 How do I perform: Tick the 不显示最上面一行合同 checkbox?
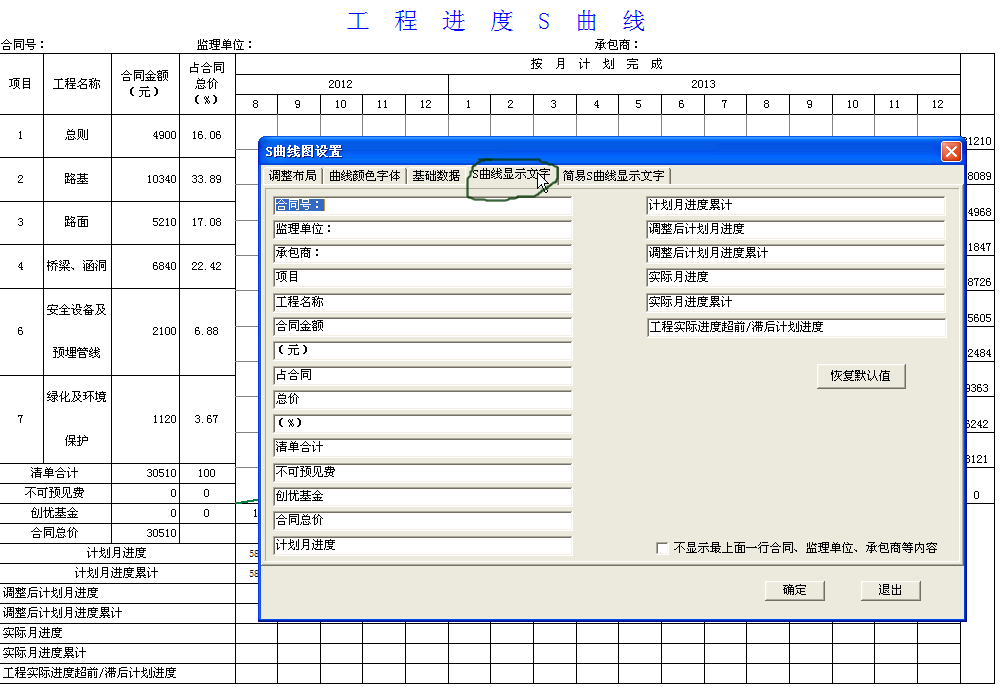662,548
